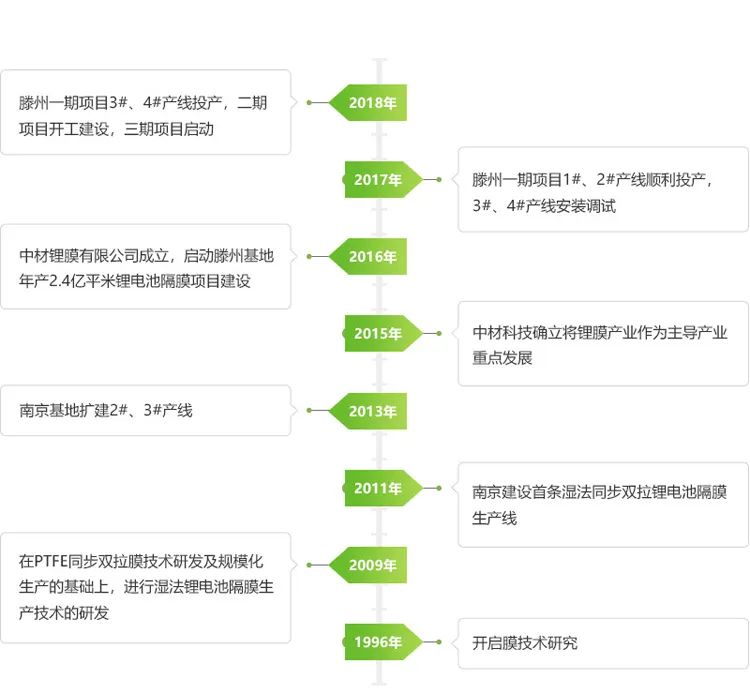This screenshot has width=750, height=694.
Task: Click the text 生产线 in the 2011 card
Action: coord(495,518)
